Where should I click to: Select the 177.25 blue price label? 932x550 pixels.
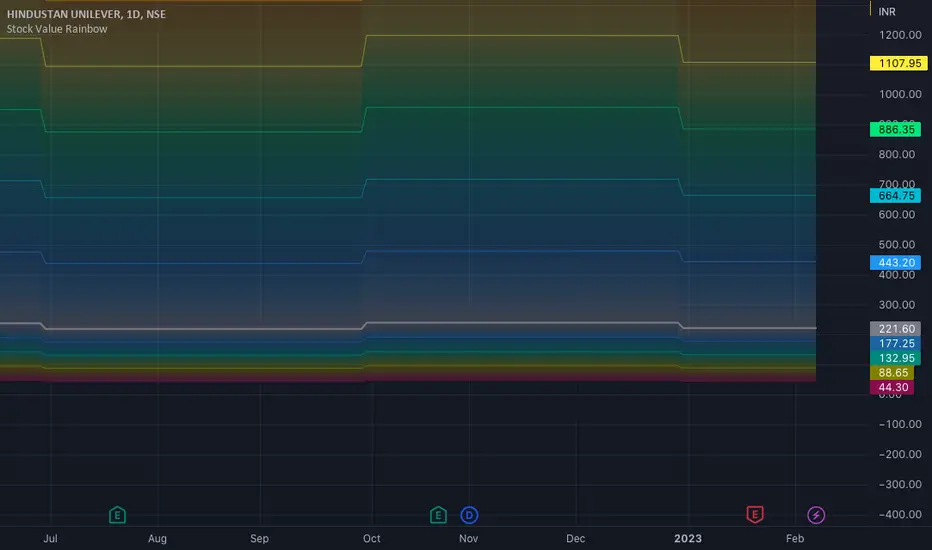895,343
